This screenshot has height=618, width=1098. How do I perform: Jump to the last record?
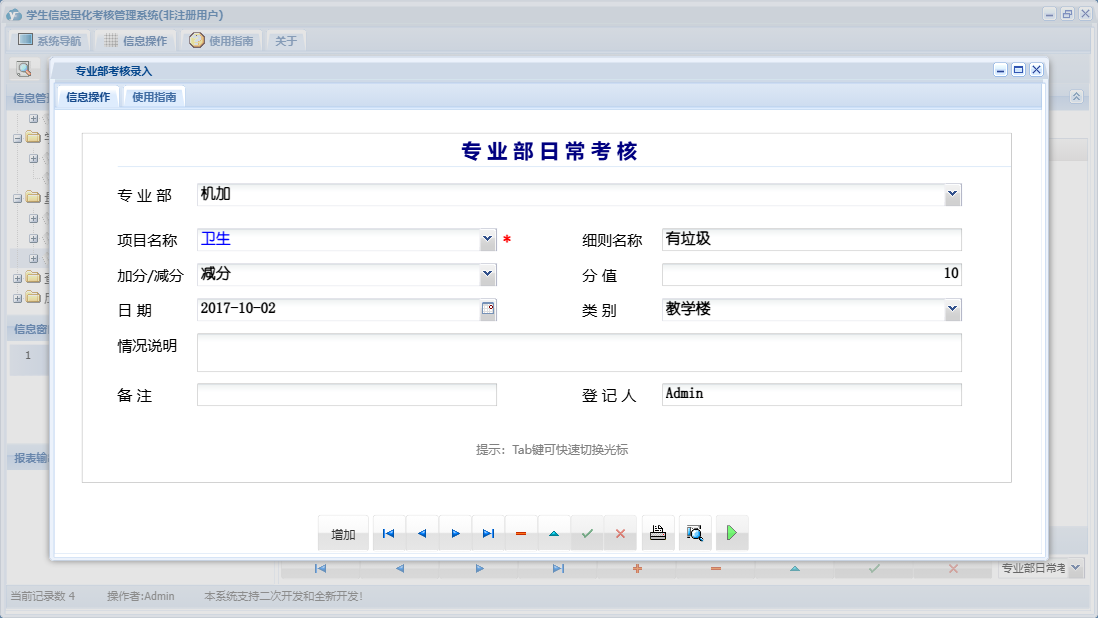click(x=488, y=533)
